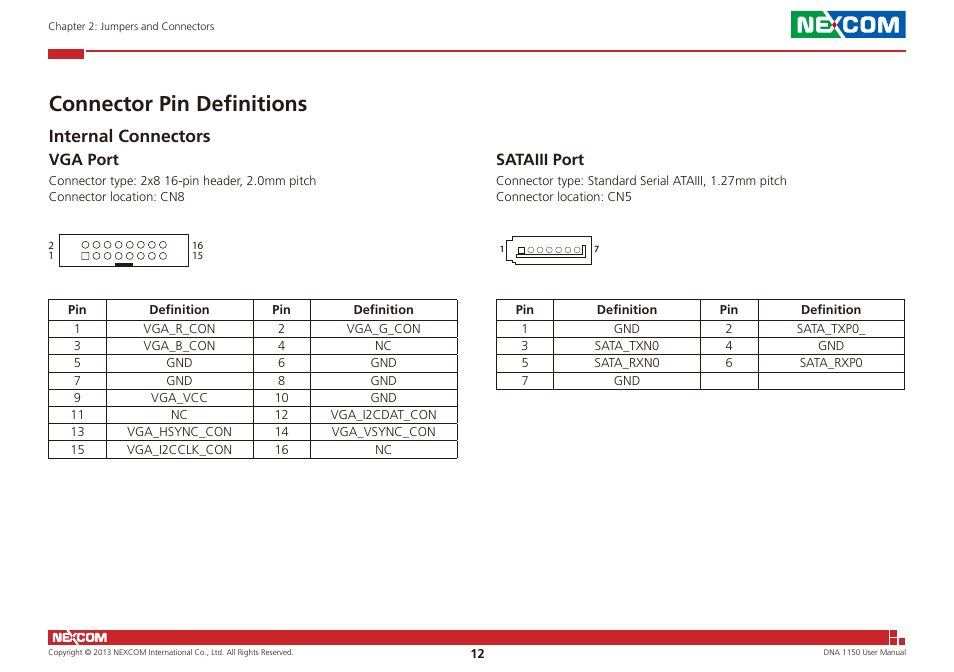Click the VGA_I2CCLK_CON entry in the VGA table
The height and width of the screenshot is (672, 954).
(x=179, y=449)
